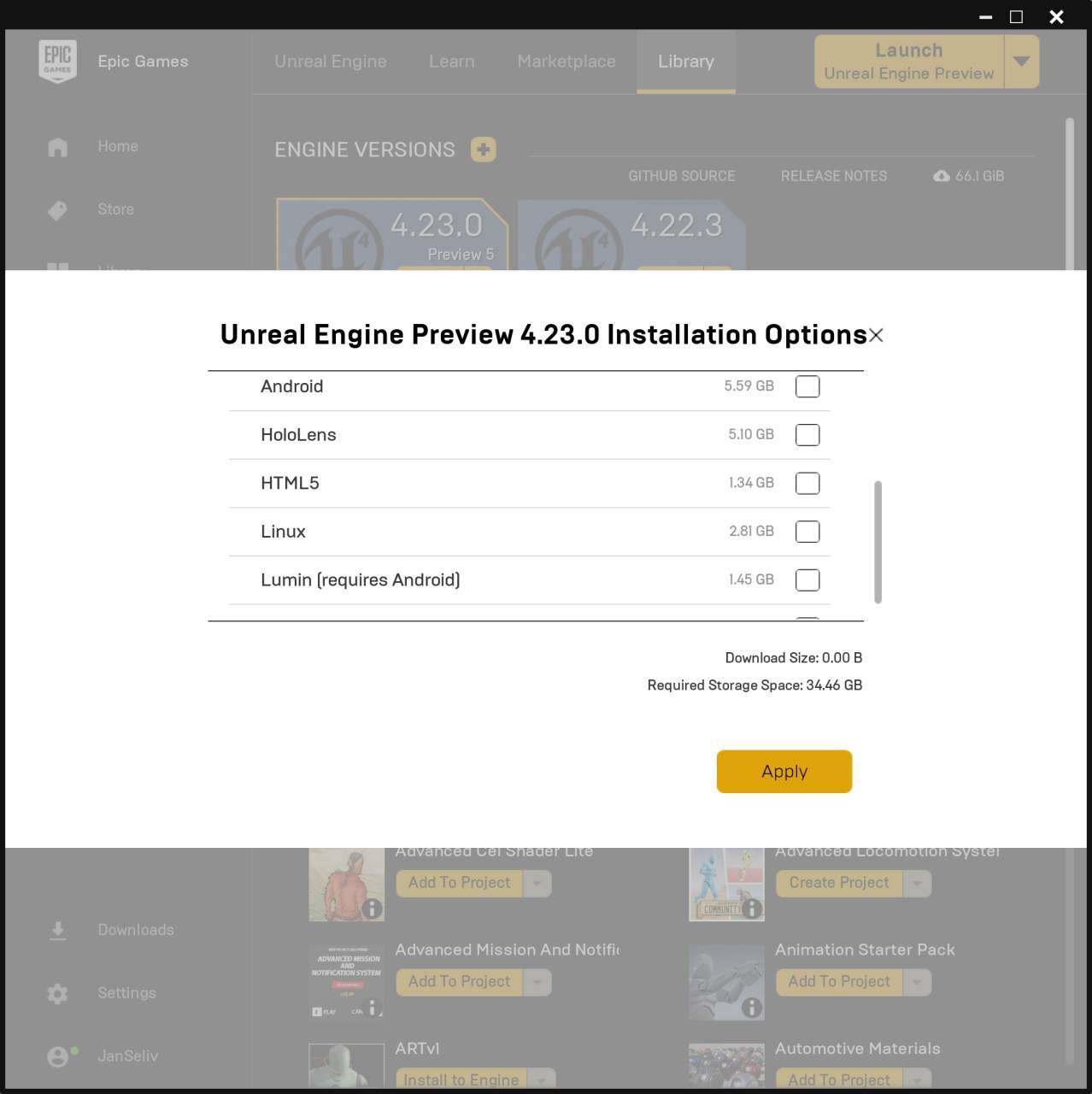Click the Automotive Materials thumbnail
Image resolution: width=1092 pixels, height=1094 pixels.
(x=726, y=1067)
